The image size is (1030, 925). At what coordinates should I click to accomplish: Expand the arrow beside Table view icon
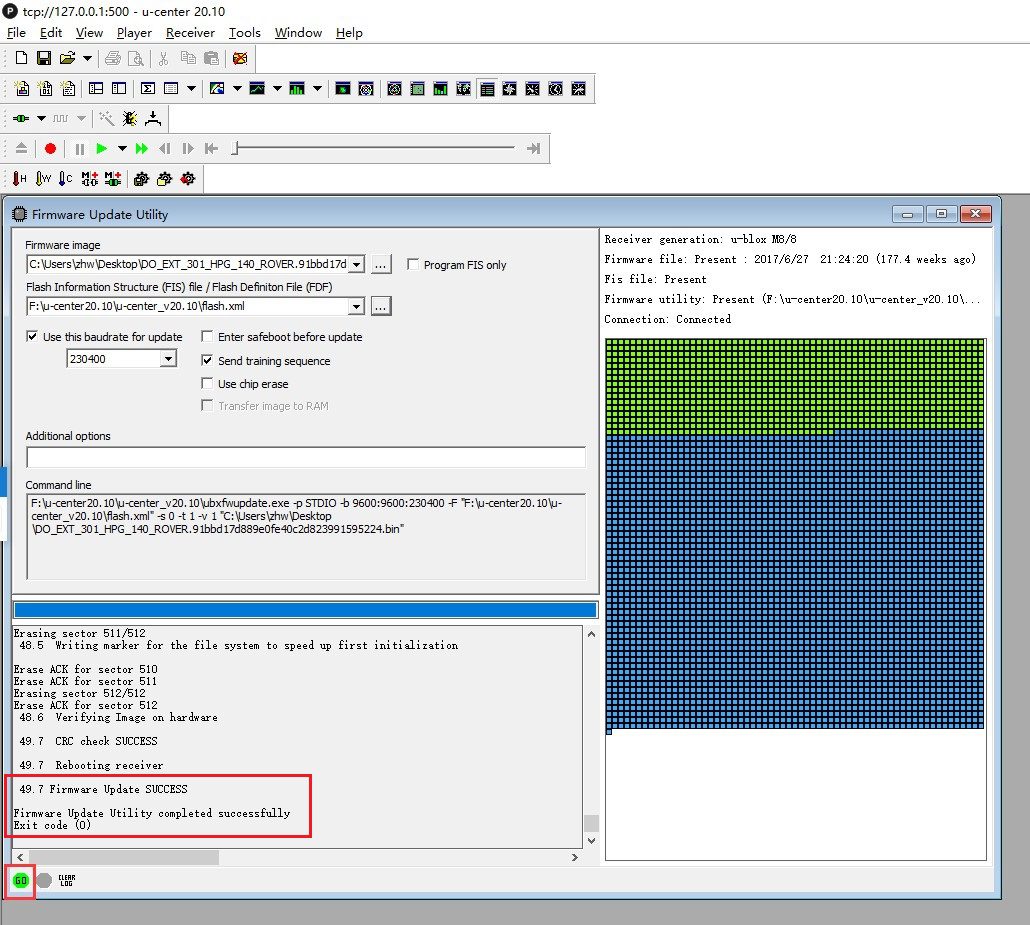pyautogui.click(x=191, y=89)
